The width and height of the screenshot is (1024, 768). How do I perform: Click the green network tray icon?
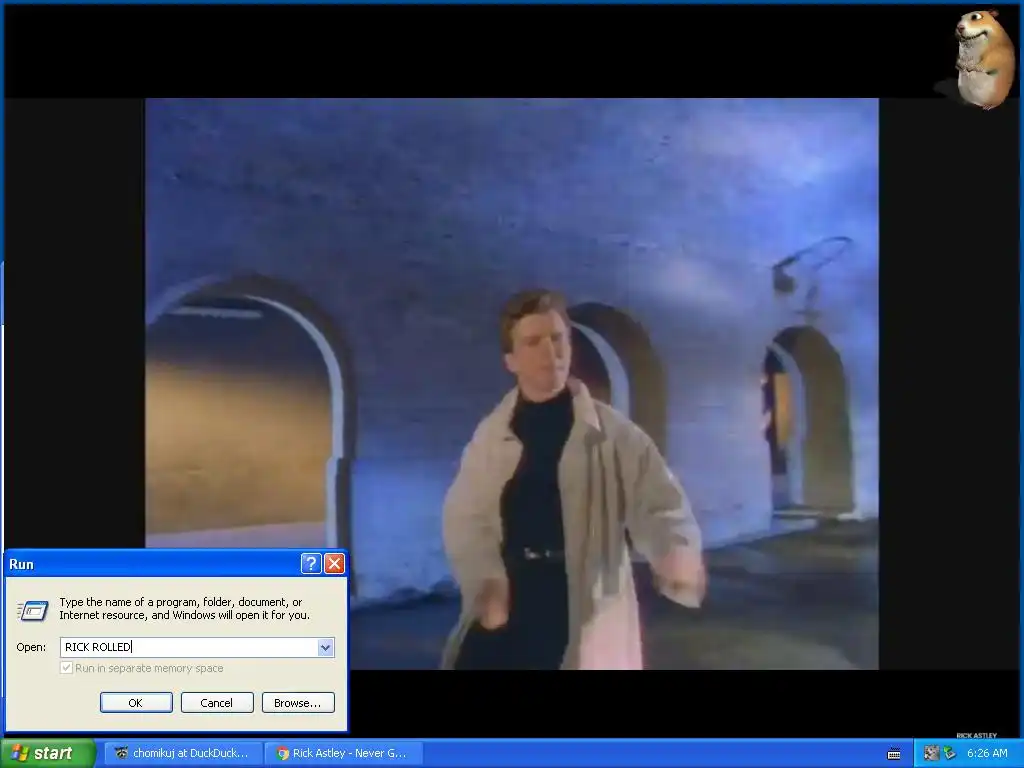(x=950, y=753)
